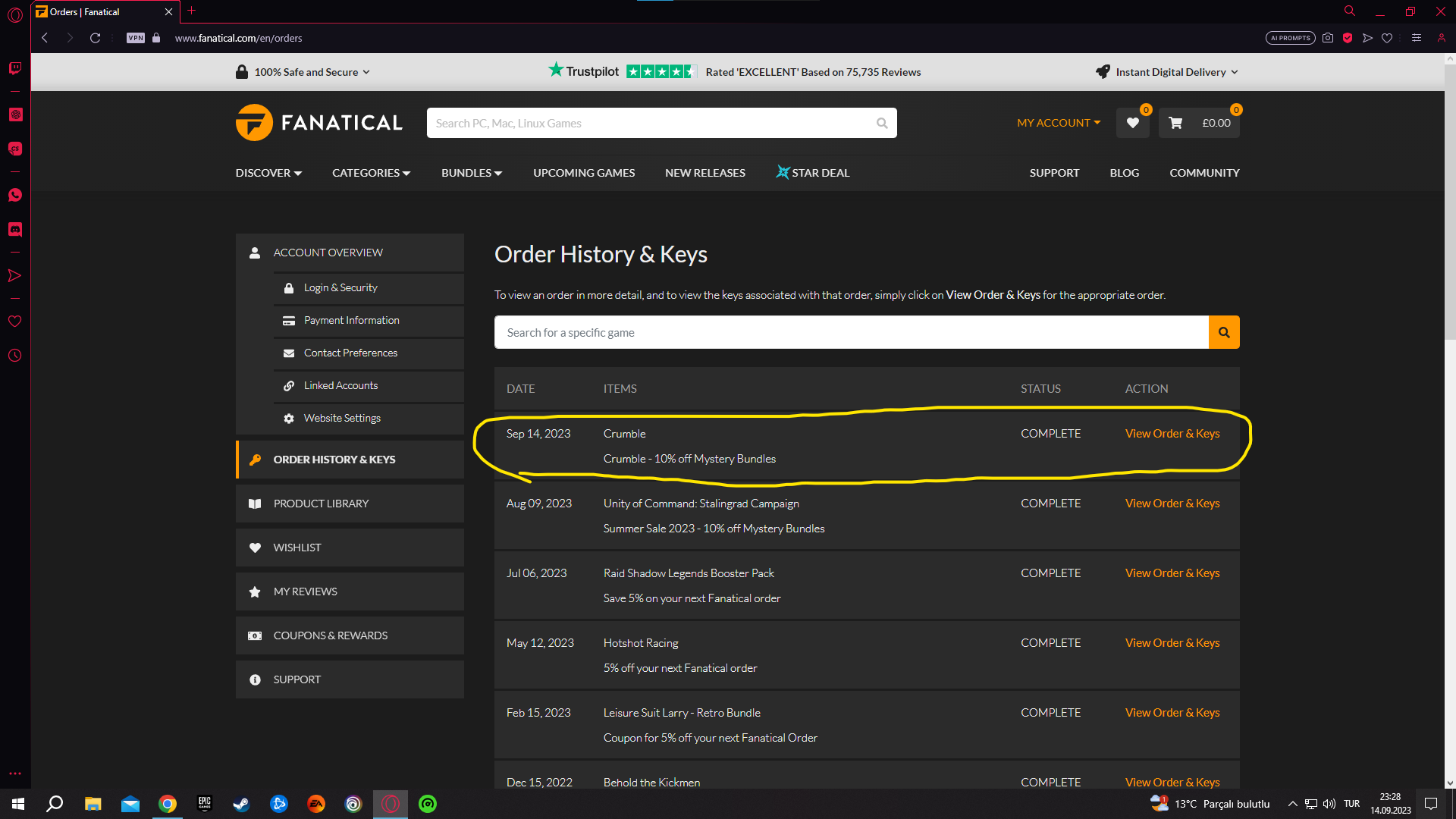Click the magnifier in main search bar
The height and width of the screenshot is (819, 1456).
point(882,123)
